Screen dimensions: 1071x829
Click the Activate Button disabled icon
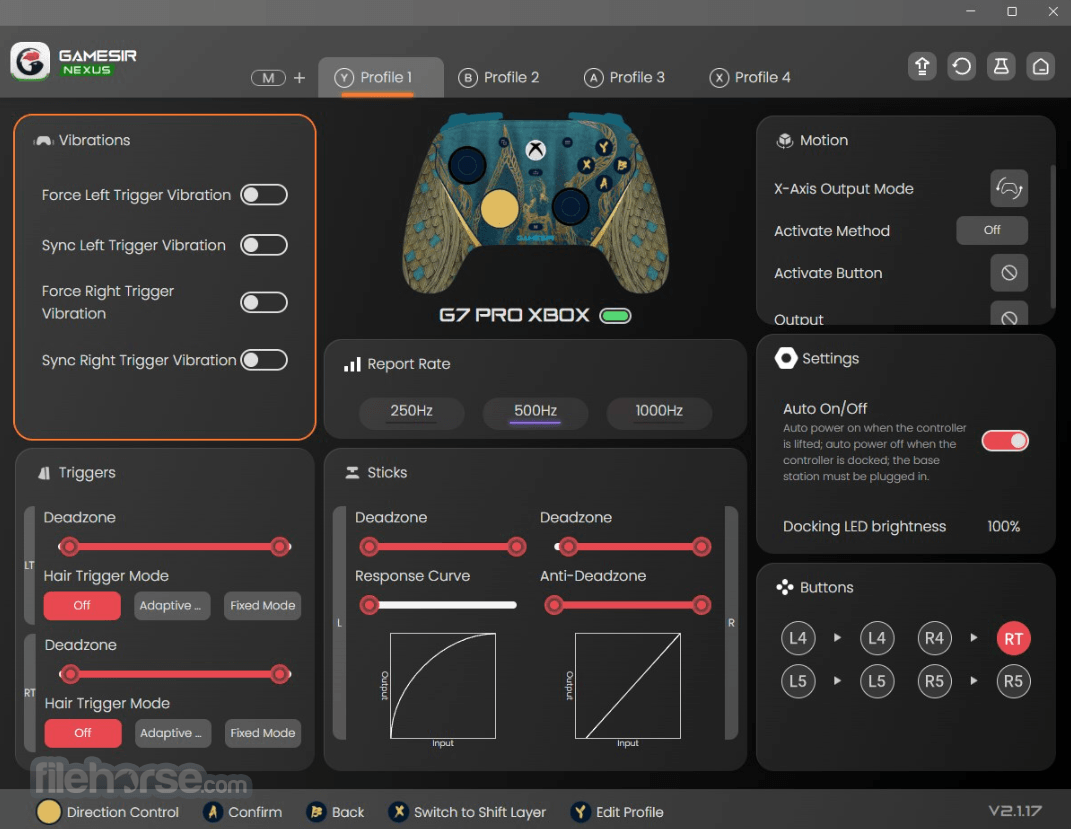[1009, 273]
